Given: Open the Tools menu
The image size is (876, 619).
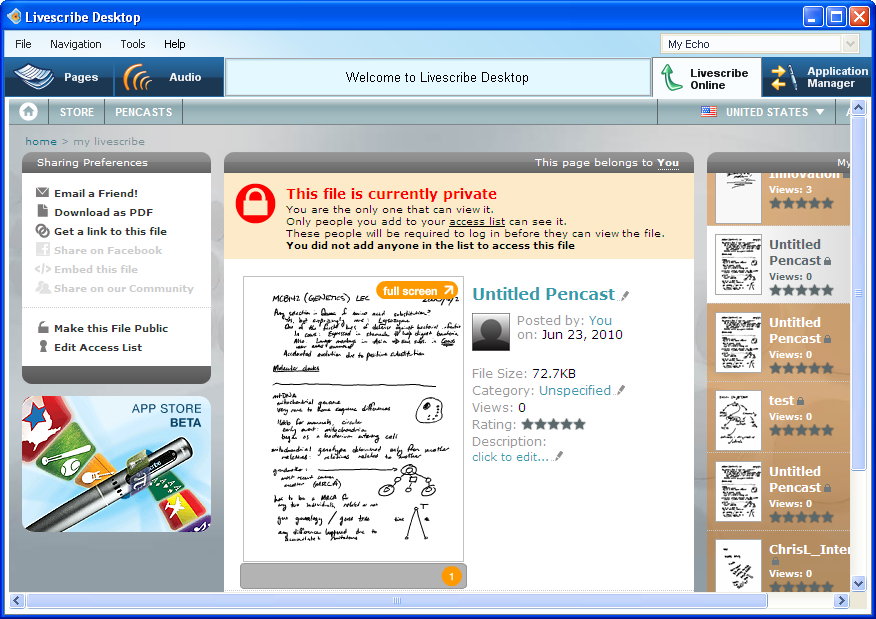Looking at the screenshot, I should tap(133, 44).
